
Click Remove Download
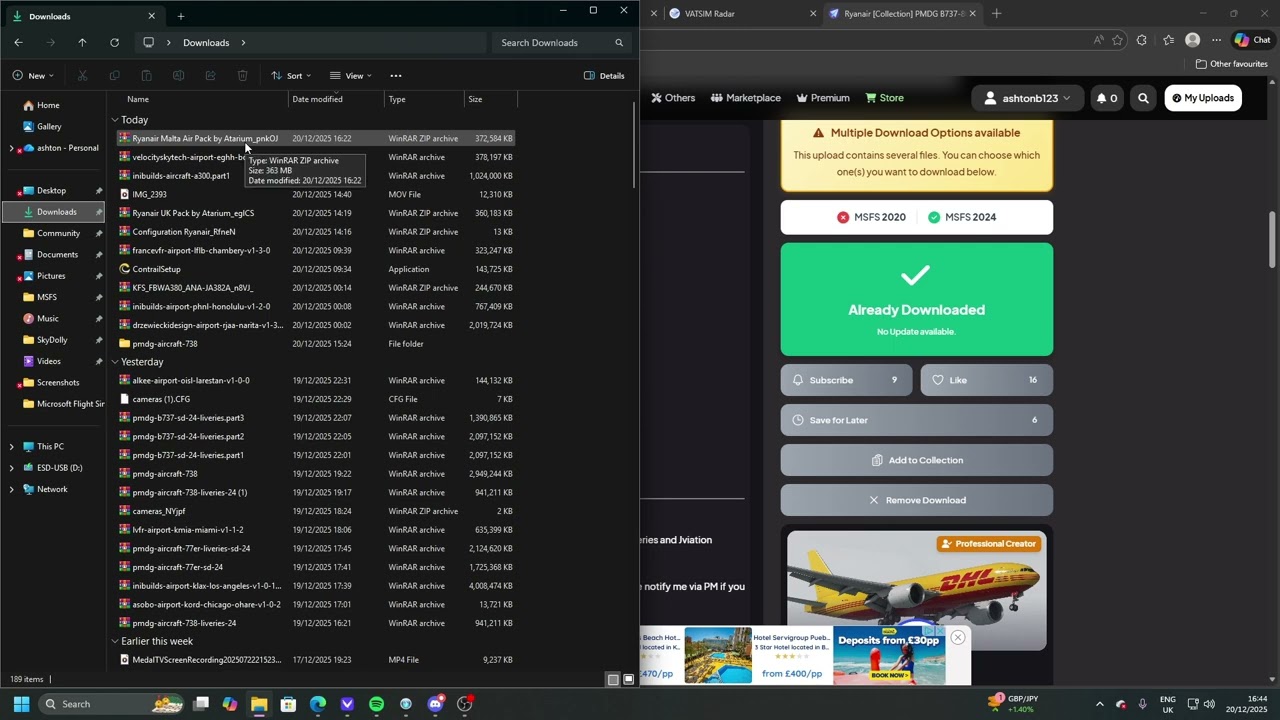tap(917, 500)
